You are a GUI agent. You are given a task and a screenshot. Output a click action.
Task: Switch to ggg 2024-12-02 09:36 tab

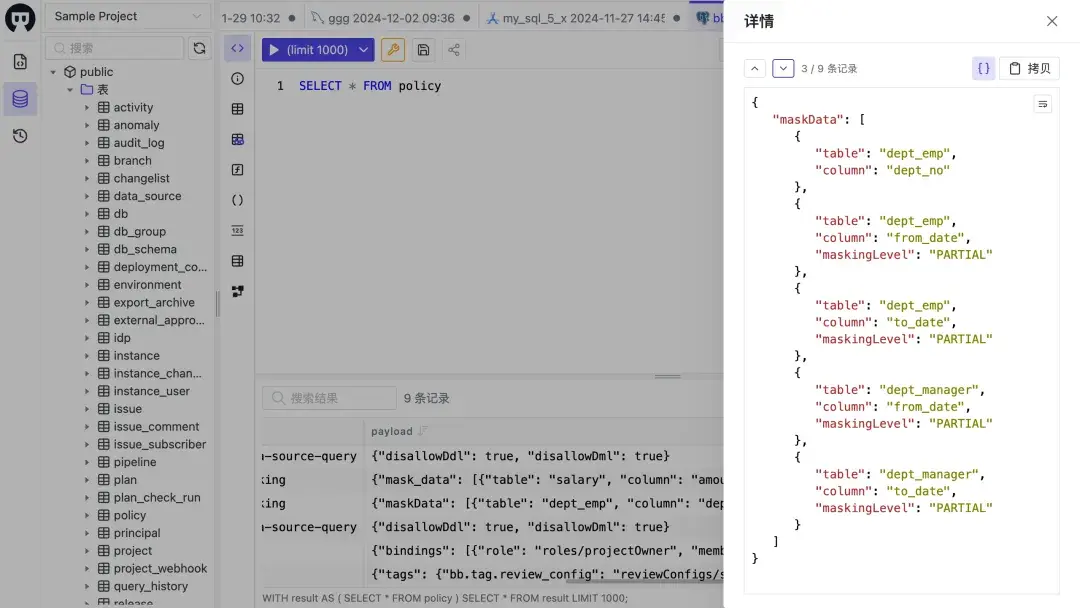point(391,18)
